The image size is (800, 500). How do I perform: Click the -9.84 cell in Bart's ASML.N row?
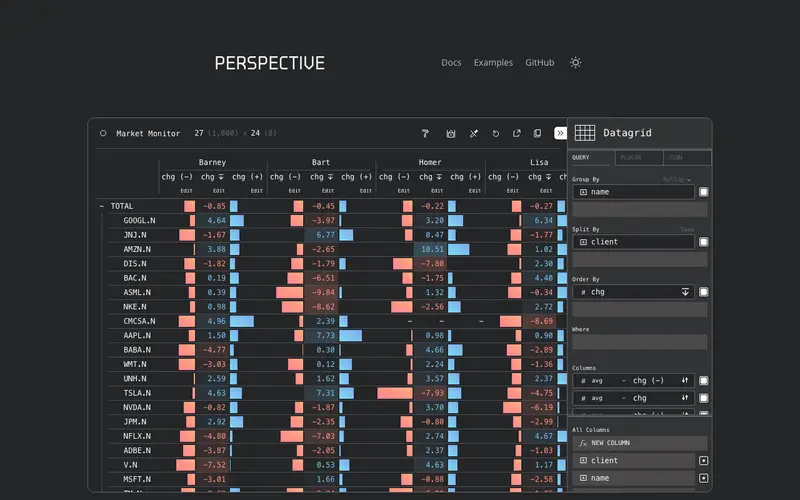[x=320, y=292]
